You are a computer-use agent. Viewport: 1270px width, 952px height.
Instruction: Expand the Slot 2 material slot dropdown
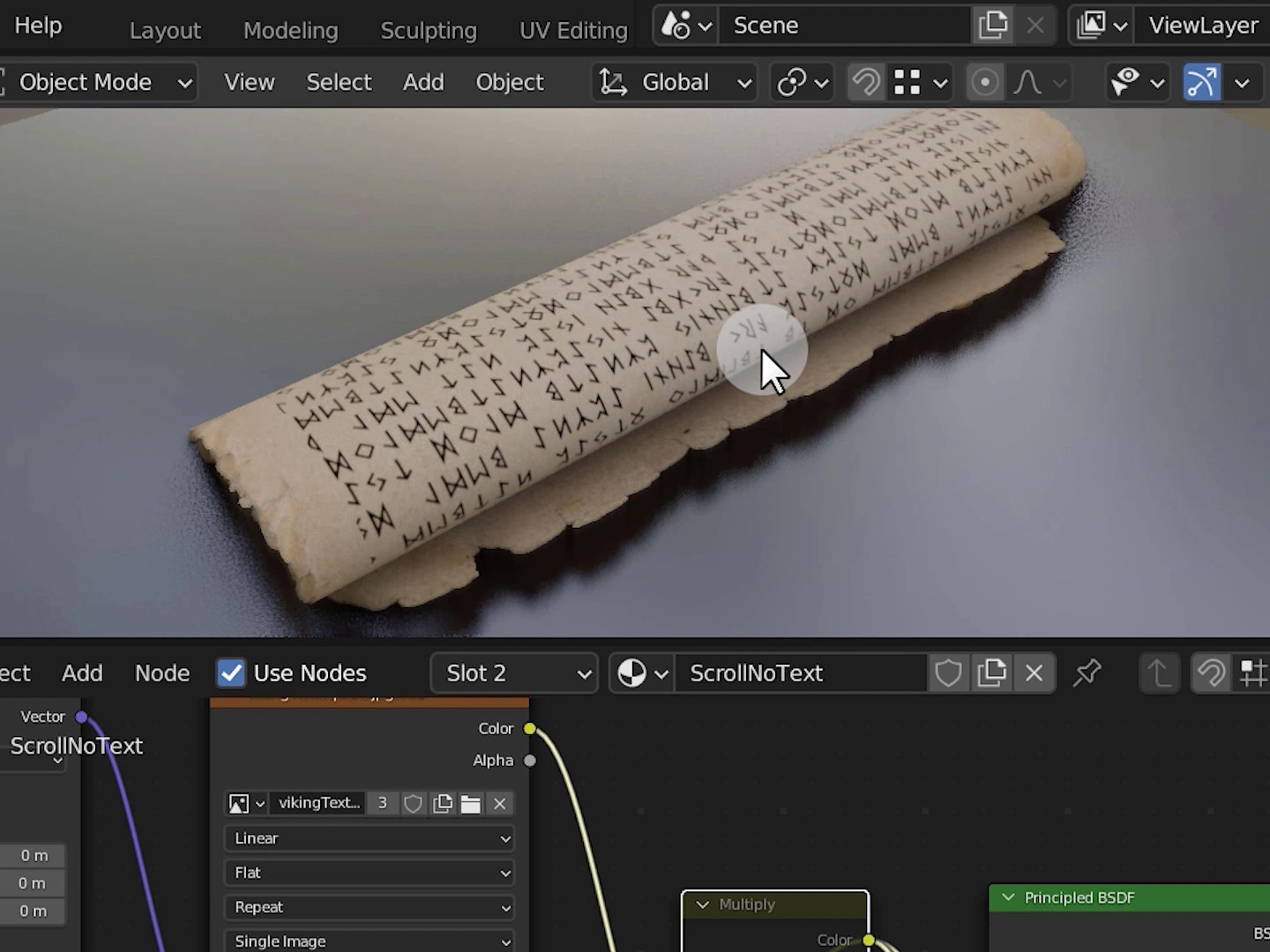coord(515,673)
